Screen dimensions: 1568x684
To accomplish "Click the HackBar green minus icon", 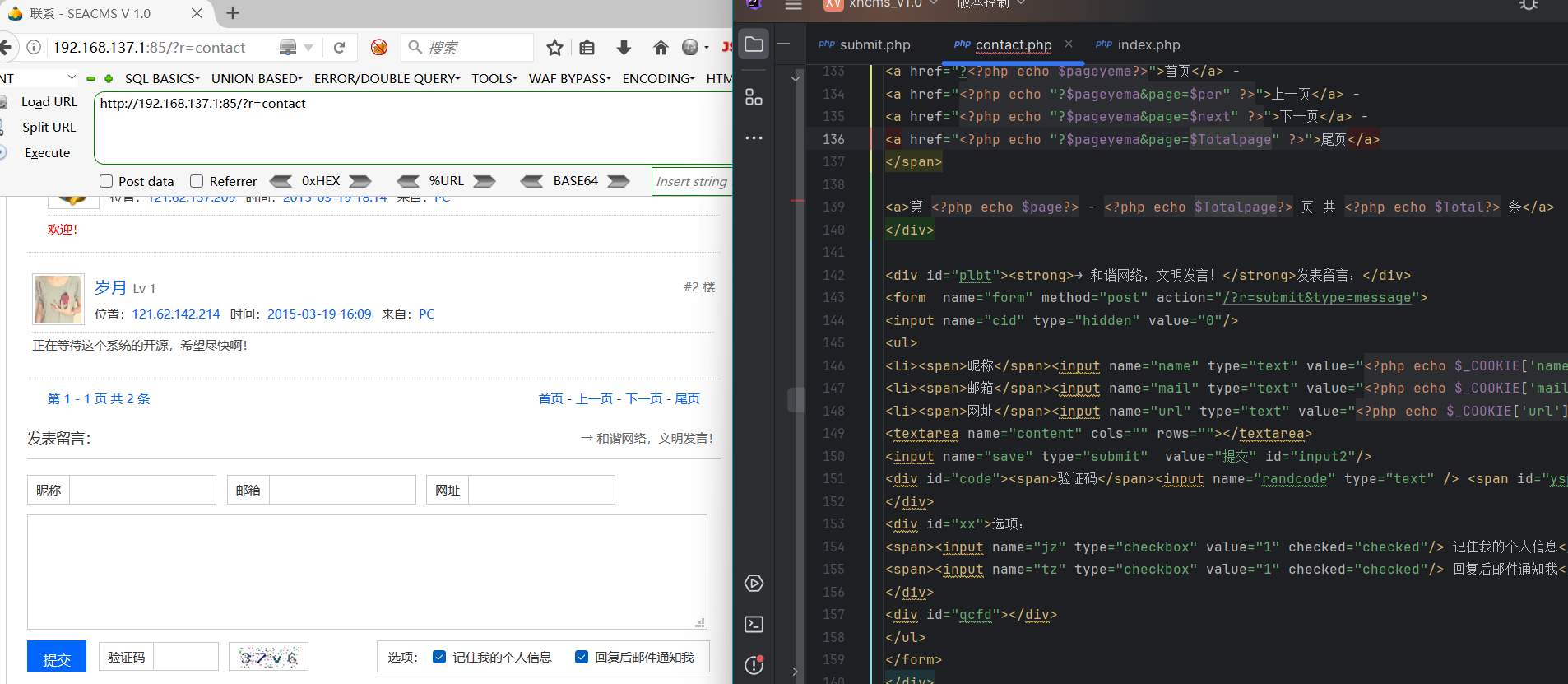I will pyautogui.click(x=90, y=79).
